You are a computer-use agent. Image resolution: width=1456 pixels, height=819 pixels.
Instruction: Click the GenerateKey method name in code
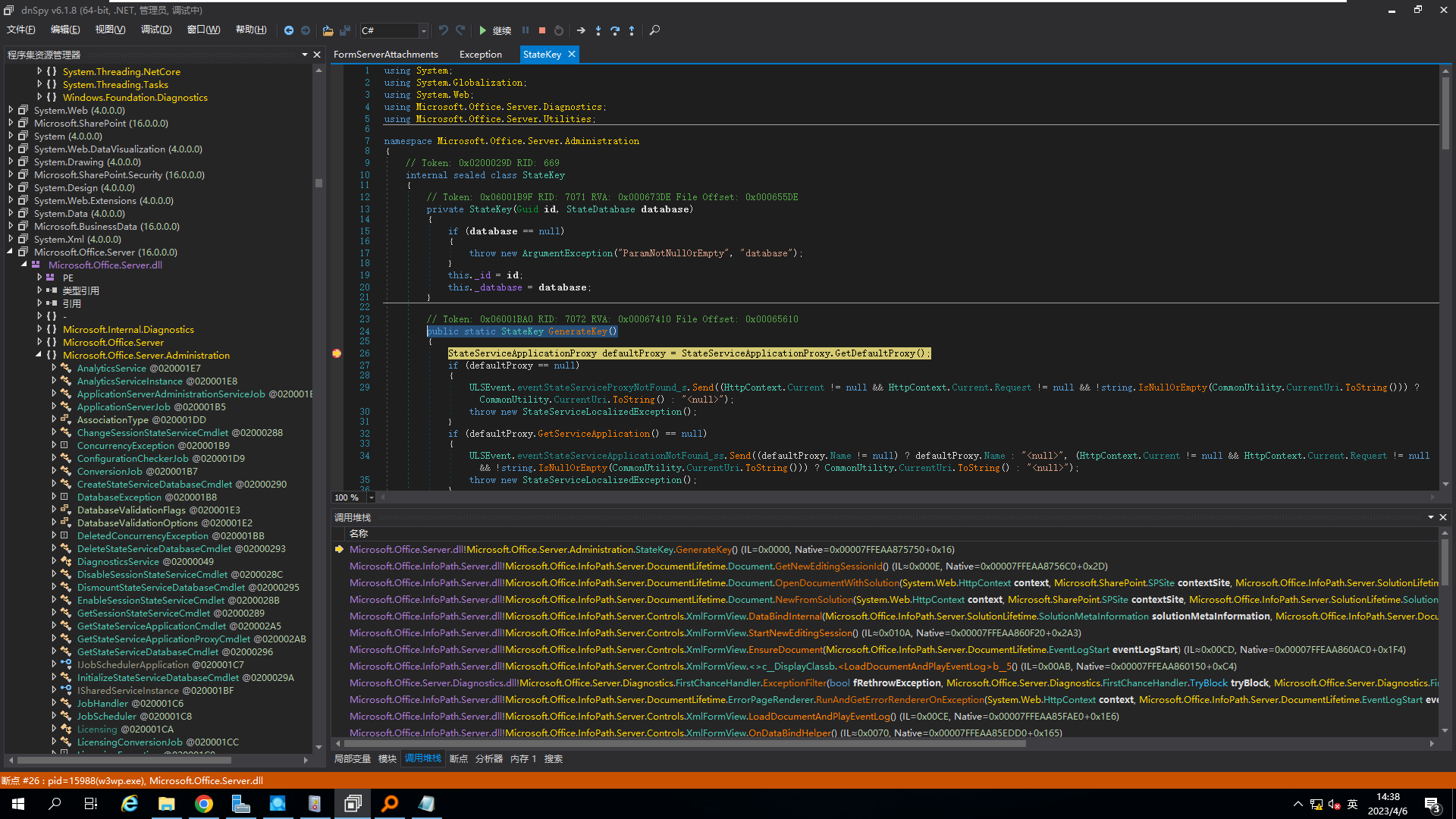click(x=577, y=331)
